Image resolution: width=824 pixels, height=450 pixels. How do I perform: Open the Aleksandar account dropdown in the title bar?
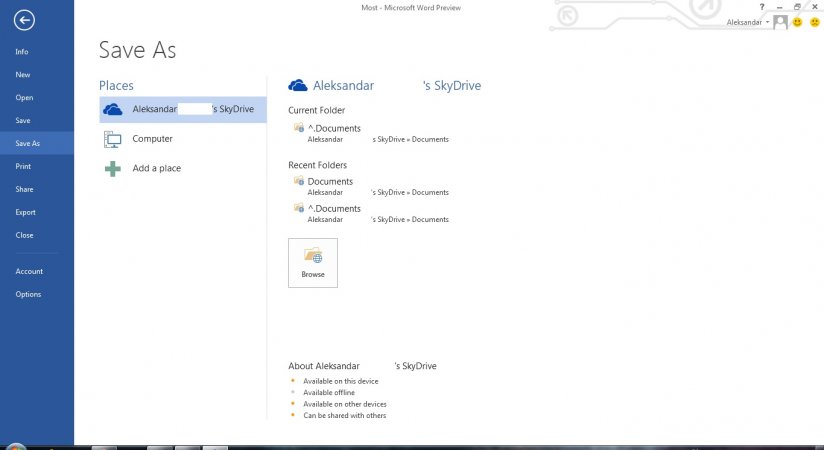[748, 22]
